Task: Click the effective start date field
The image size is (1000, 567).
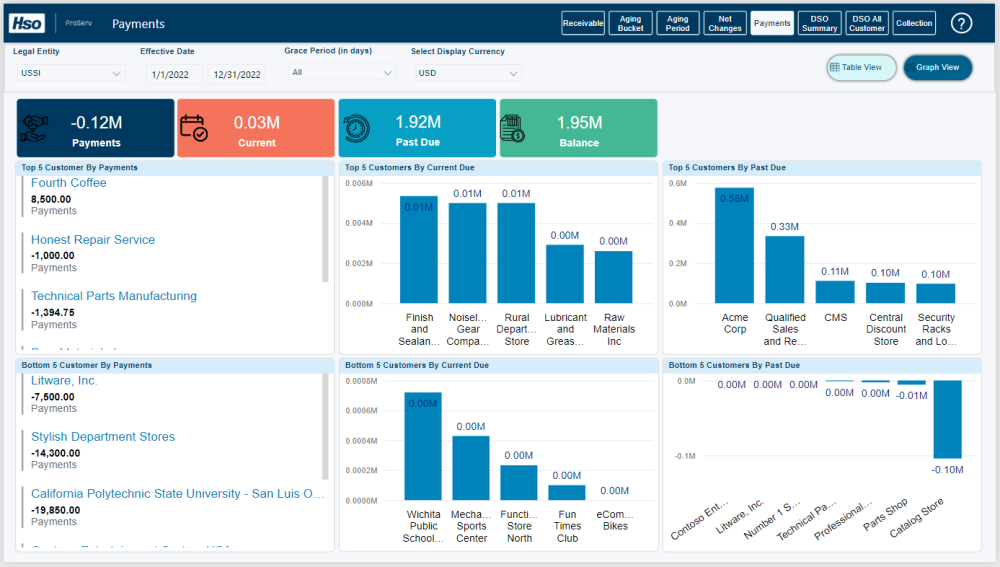Action: pos(174,74)
